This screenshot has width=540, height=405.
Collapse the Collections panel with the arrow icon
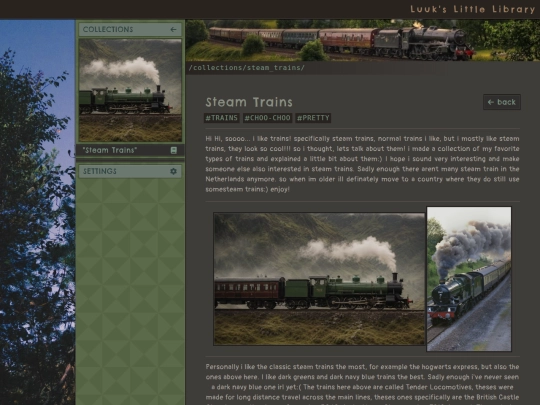[173, 30]
